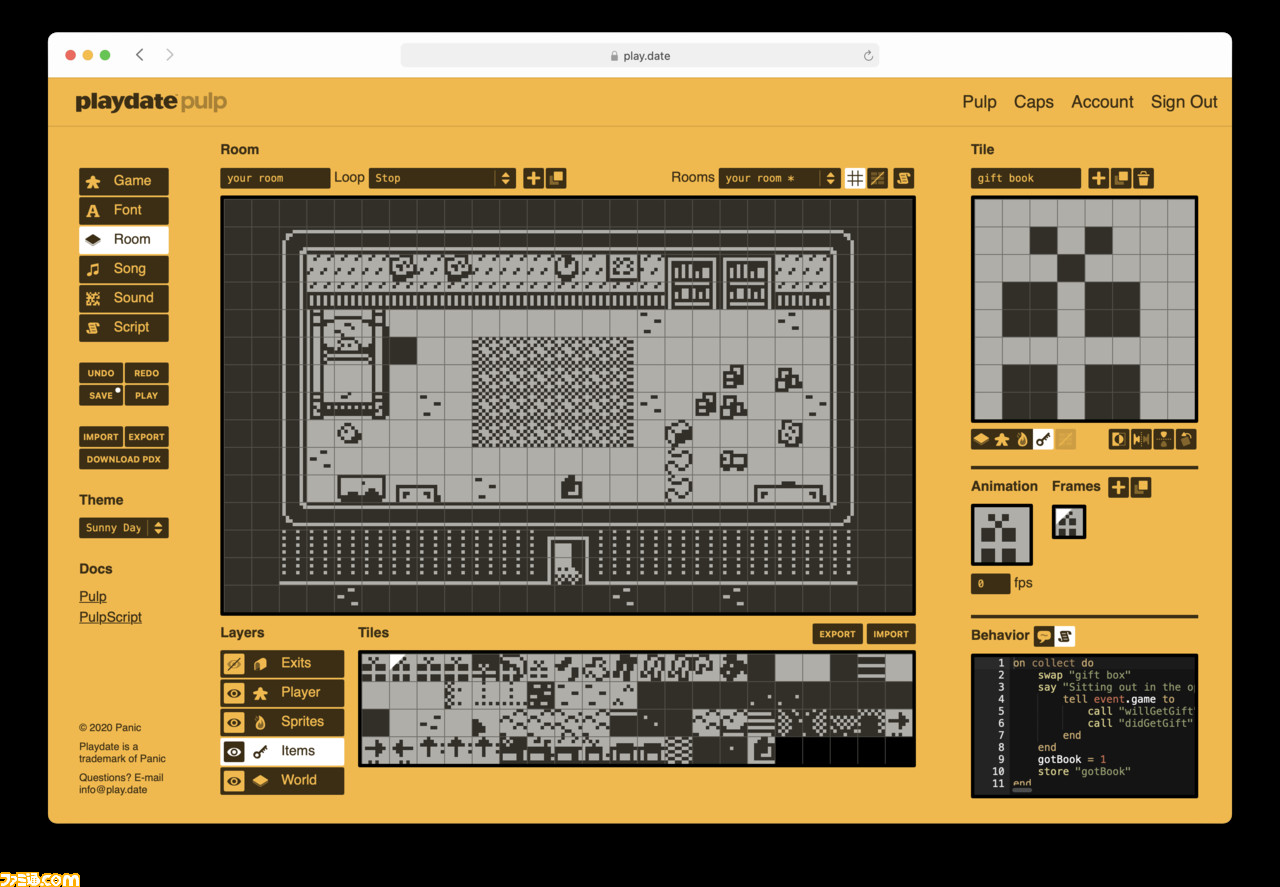
Task: Set tile type to Sprite flame
Action: coord(1022,439)
